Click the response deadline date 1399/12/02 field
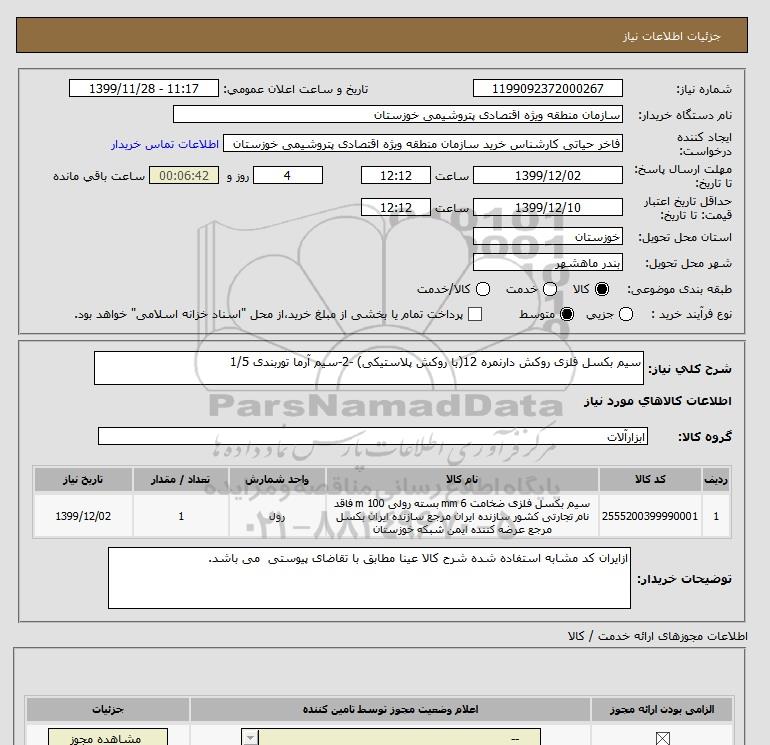770x745 pixels. coord(548,175)
